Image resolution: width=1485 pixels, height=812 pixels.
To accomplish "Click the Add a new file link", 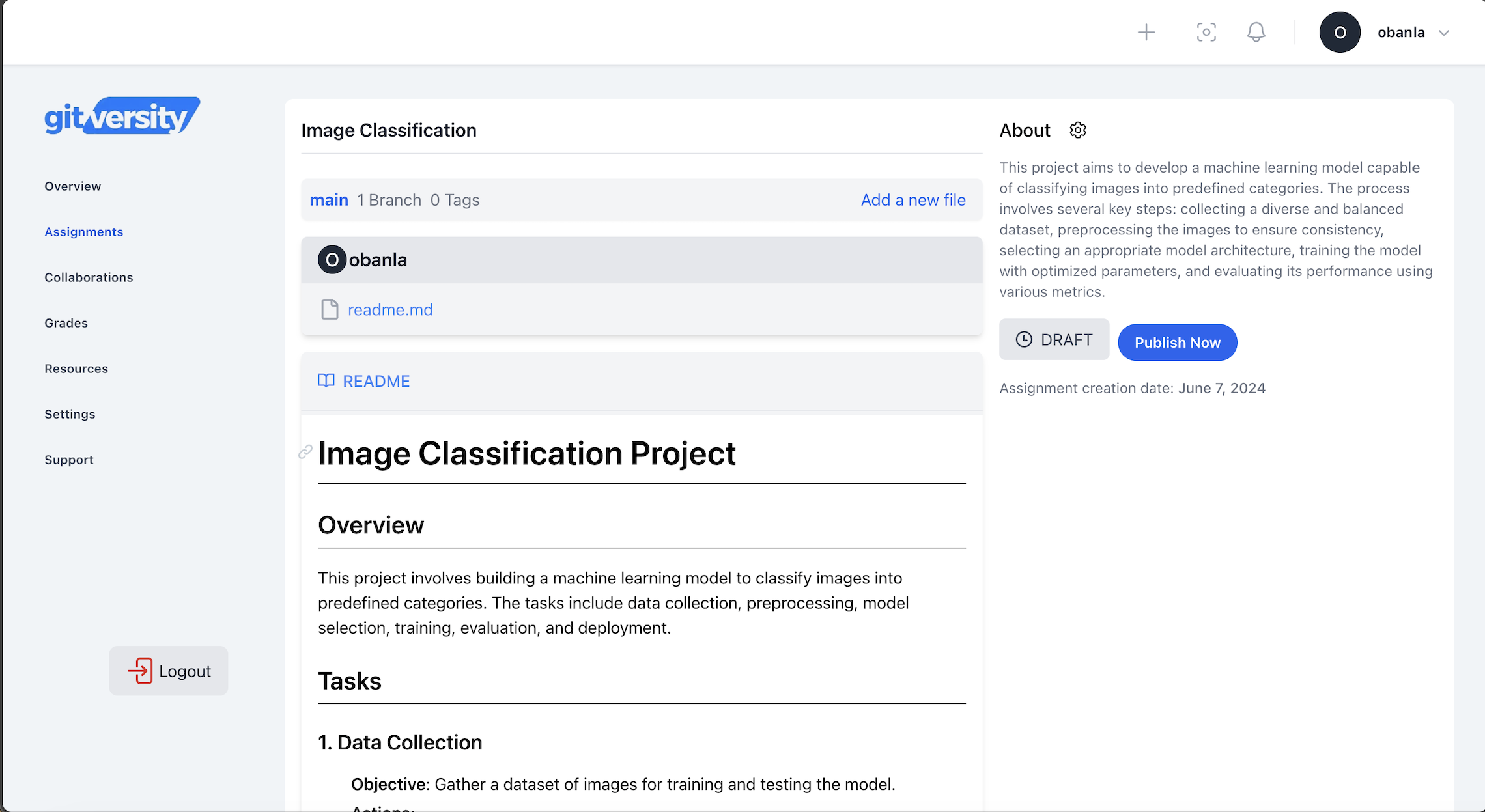I will 913,200.
